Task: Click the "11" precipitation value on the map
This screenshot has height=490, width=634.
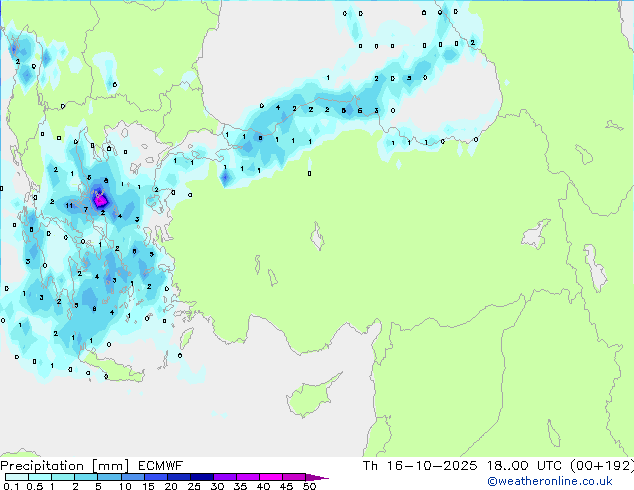Action: pyautogui.click(x=69, y=205)
